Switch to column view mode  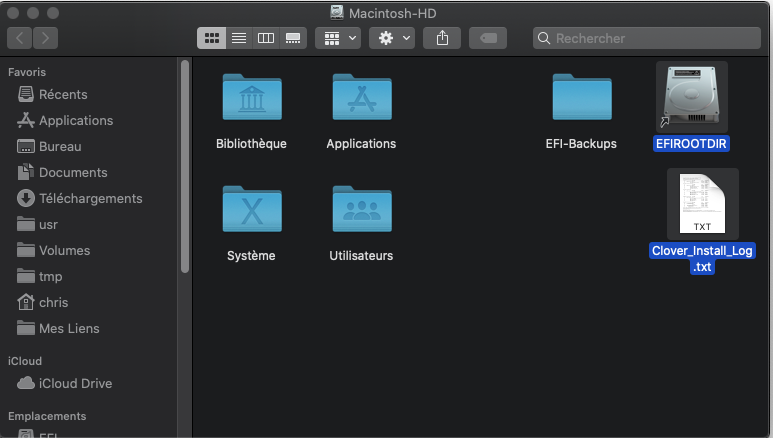point(266,38)
